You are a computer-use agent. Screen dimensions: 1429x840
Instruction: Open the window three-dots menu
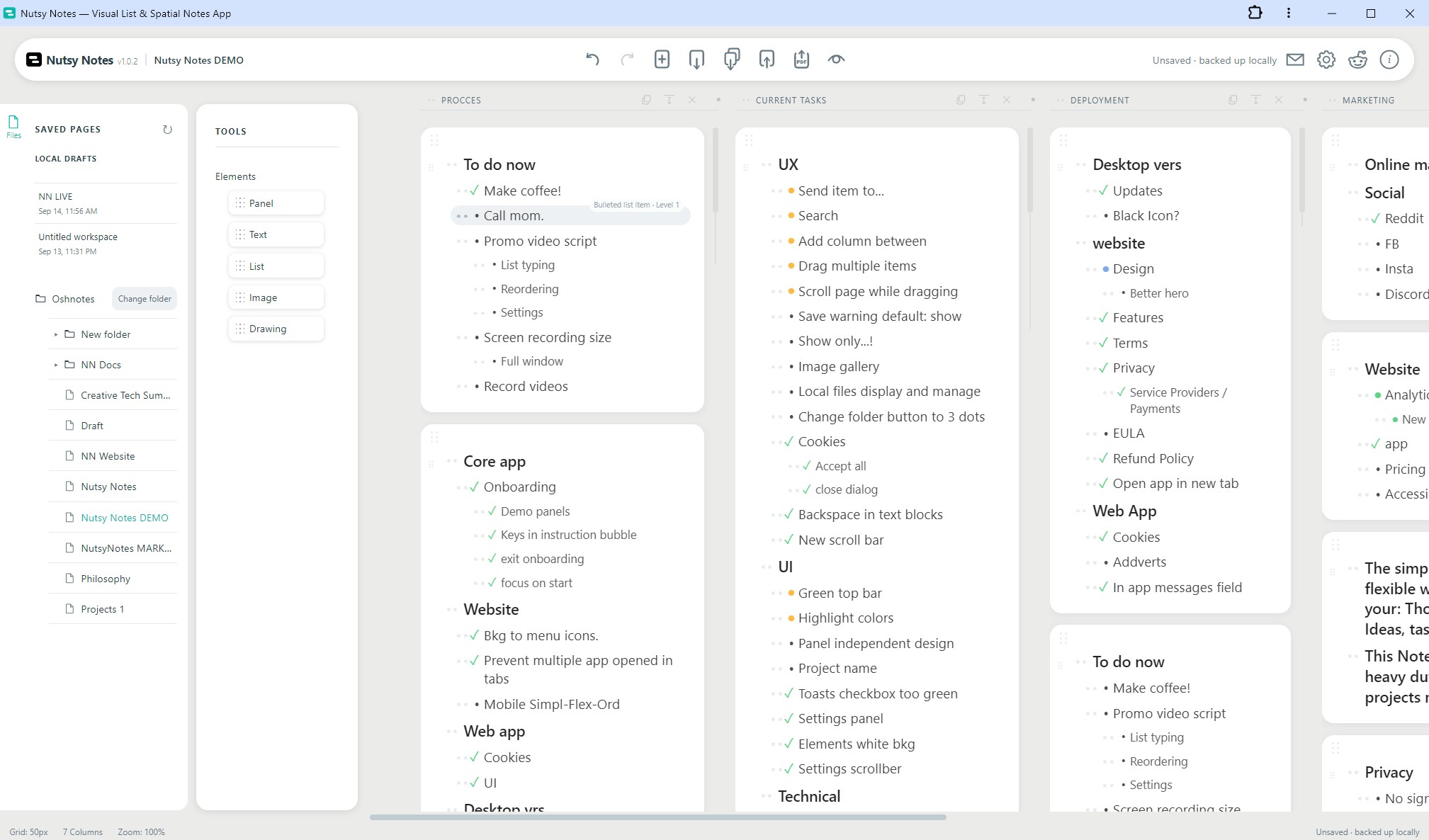[x=1289, y=13]
